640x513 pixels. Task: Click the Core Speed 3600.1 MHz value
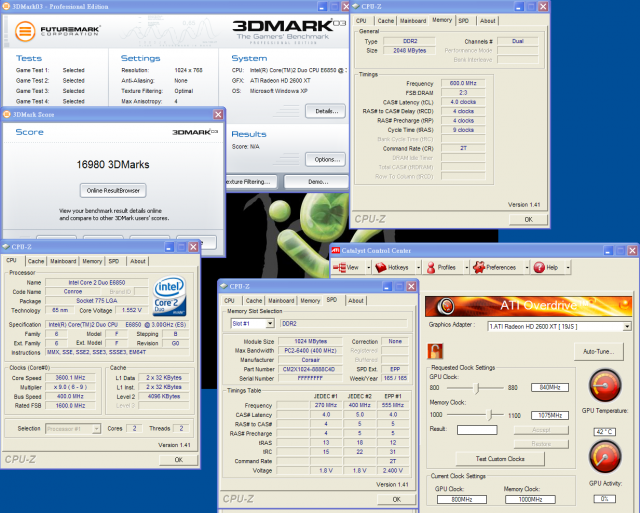(70, 378)
